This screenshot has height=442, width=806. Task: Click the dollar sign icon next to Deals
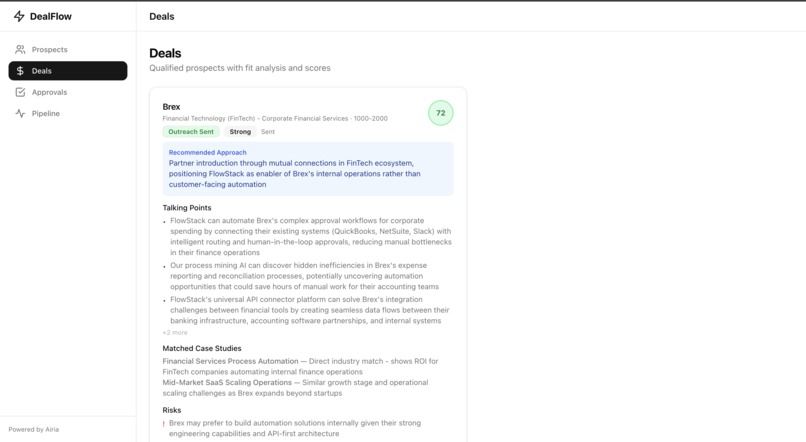coord(20,71)
